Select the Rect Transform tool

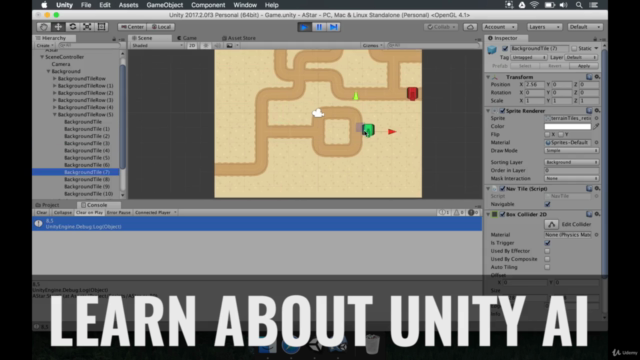click(x=101, y=27)
